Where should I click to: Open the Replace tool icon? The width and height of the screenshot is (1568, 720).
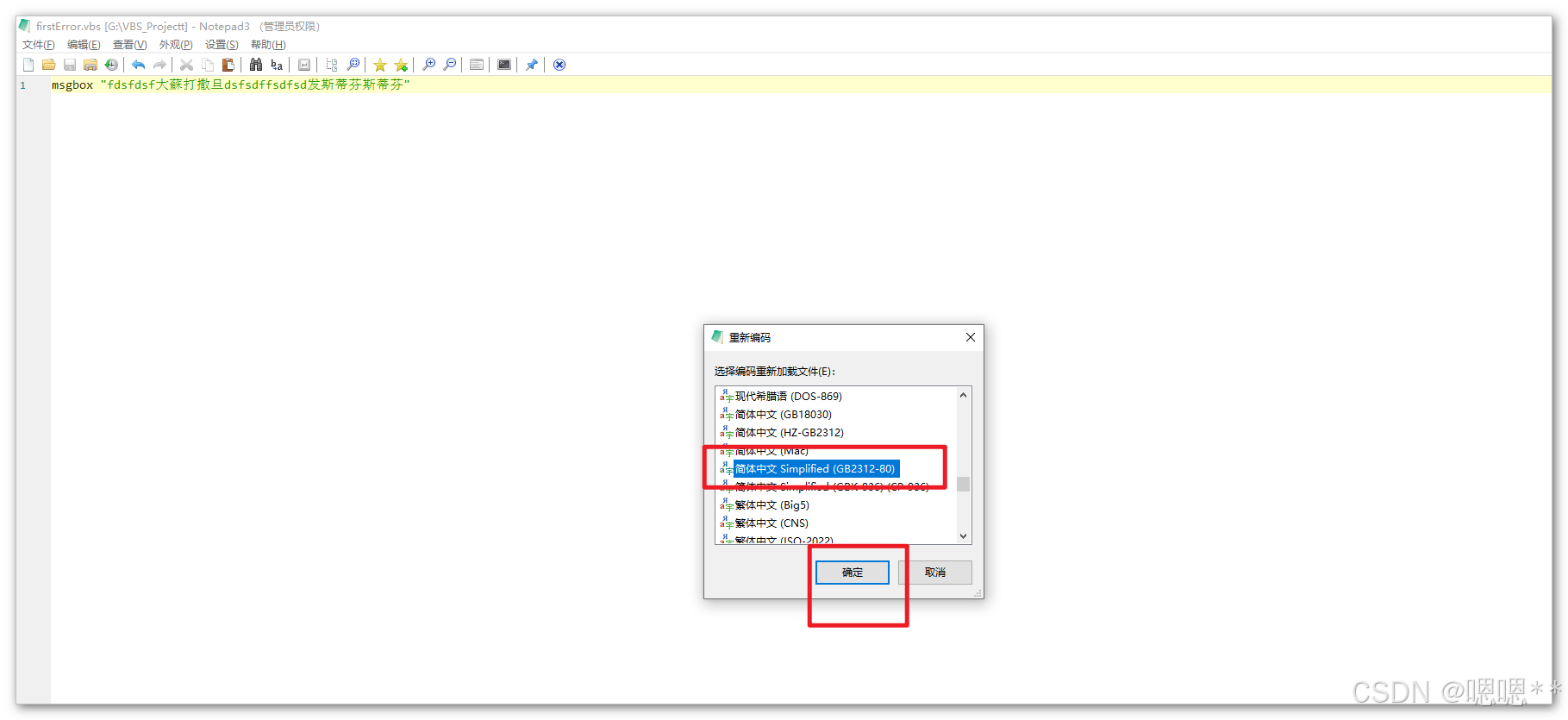(277, 65)
